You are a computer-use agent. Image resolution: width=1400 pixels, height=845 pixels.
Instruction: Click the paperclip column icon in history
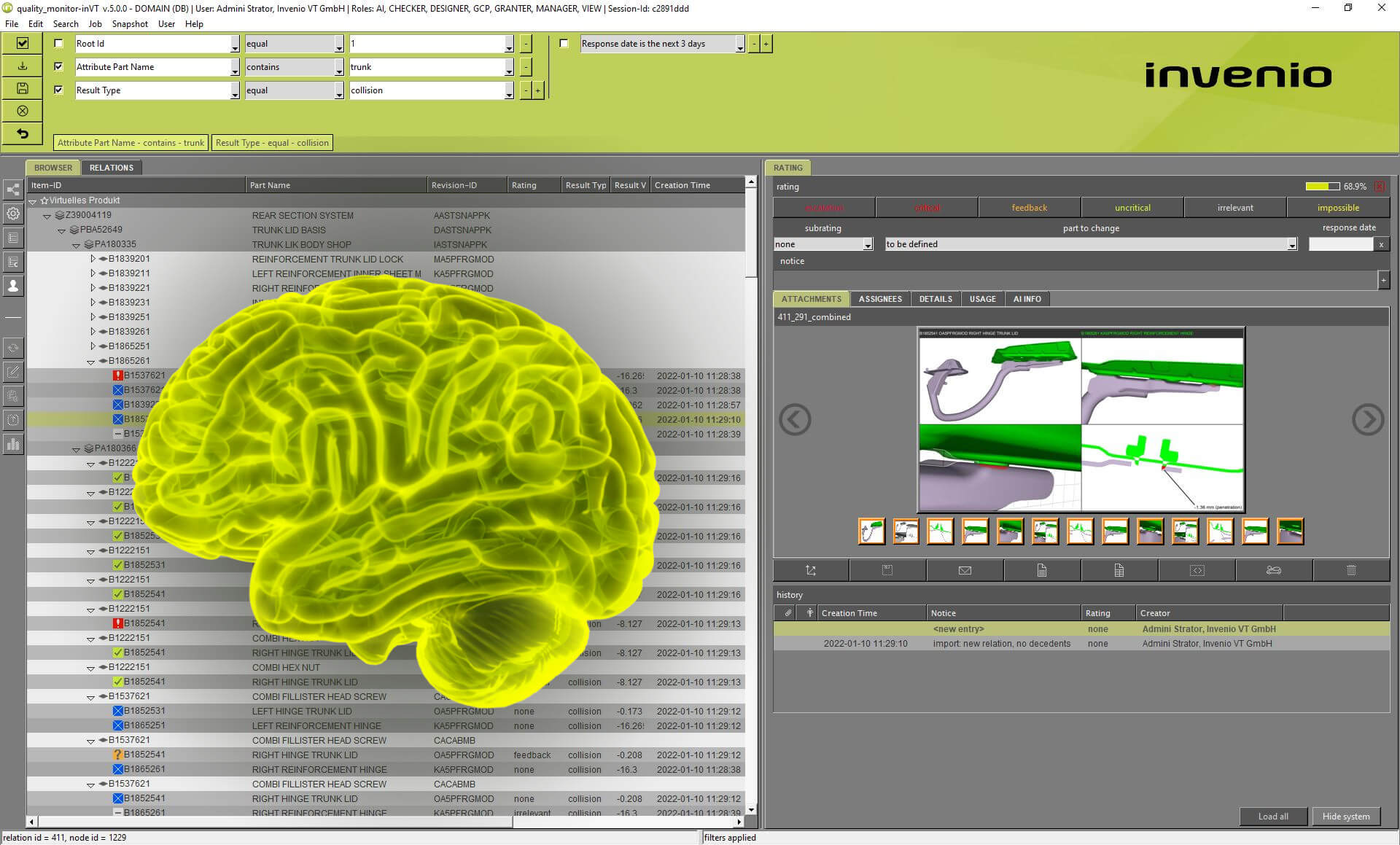788,613
